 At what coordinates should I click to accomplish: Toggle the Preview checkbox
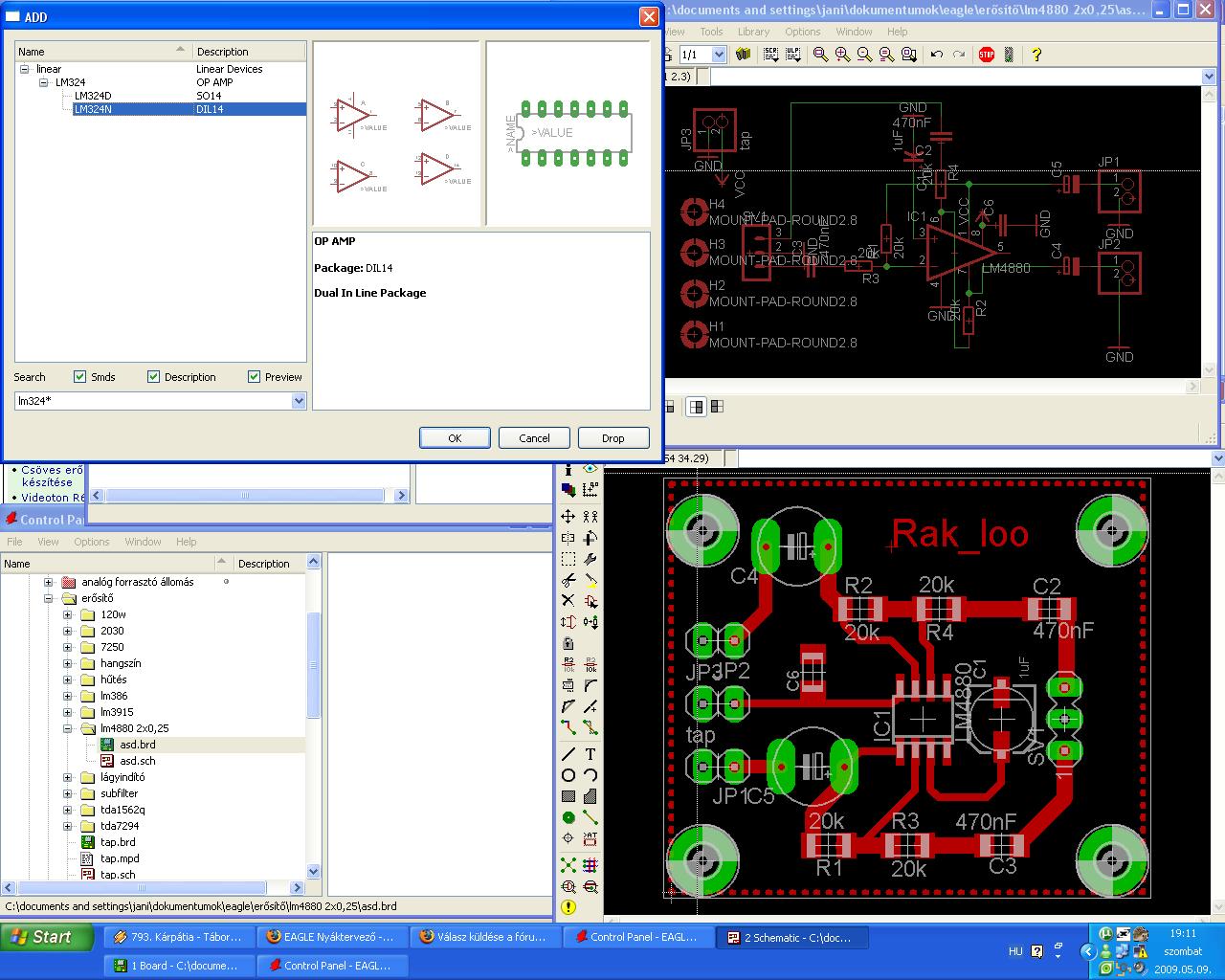(254, 377)
